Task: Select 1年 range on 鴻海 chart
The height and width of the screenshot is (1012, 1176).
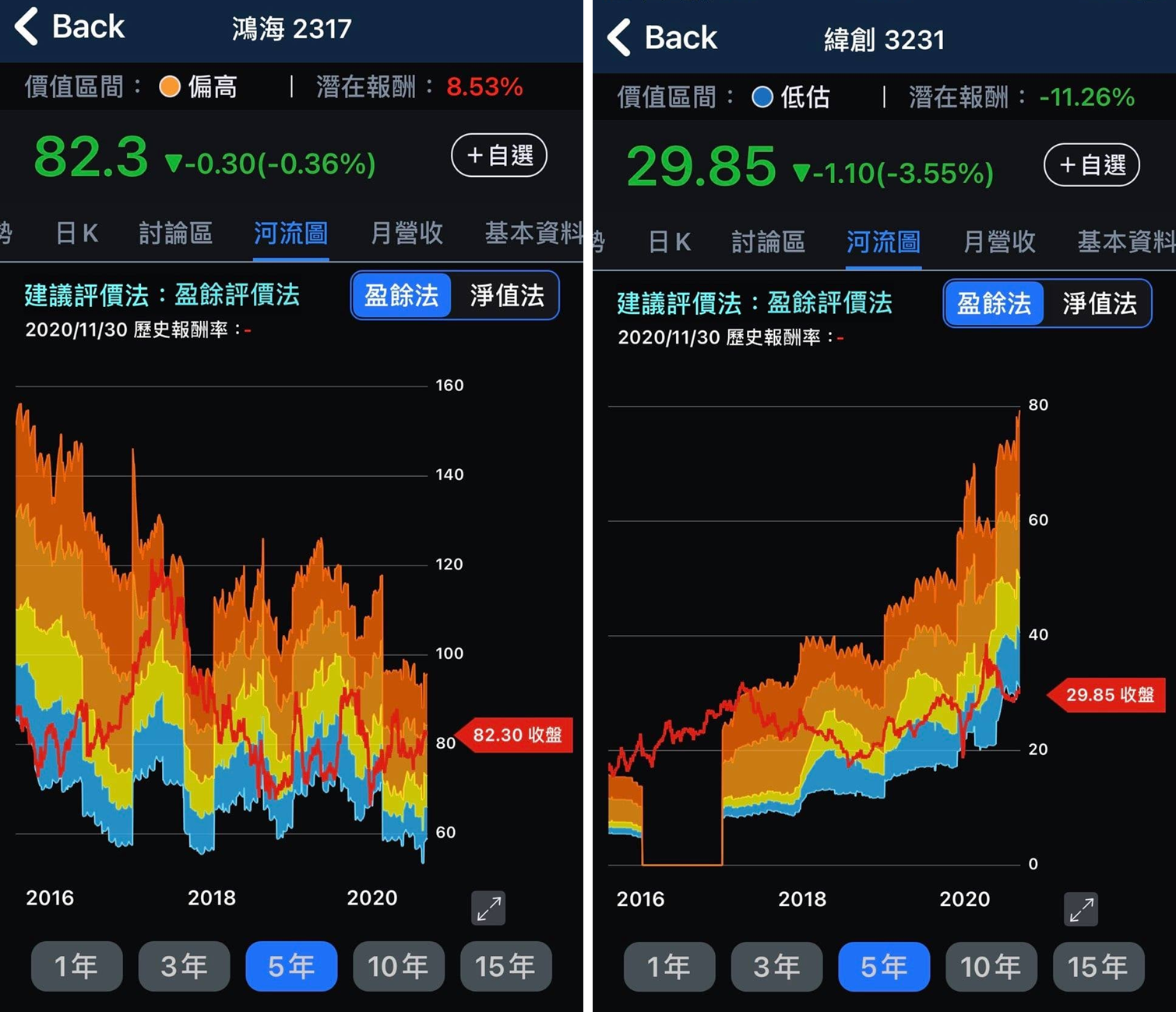Action: 76,966
